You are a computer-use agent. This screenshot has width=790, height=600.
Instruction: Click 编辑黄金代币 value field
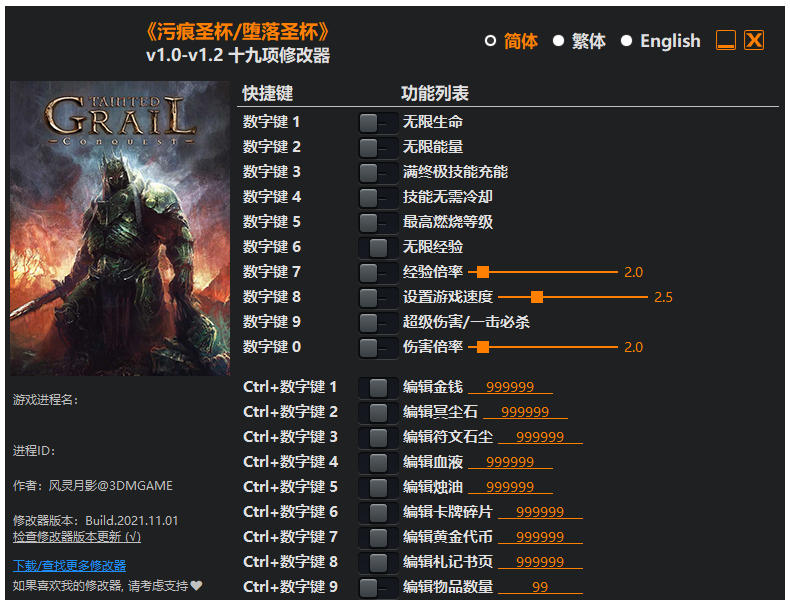541,538
